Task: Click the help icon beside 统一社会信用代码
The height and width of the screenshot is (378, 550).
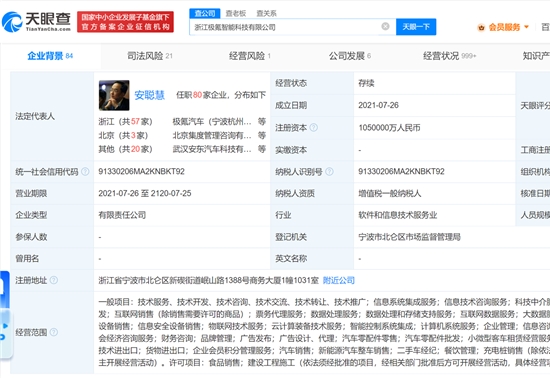Action: [x=85, y=171]
